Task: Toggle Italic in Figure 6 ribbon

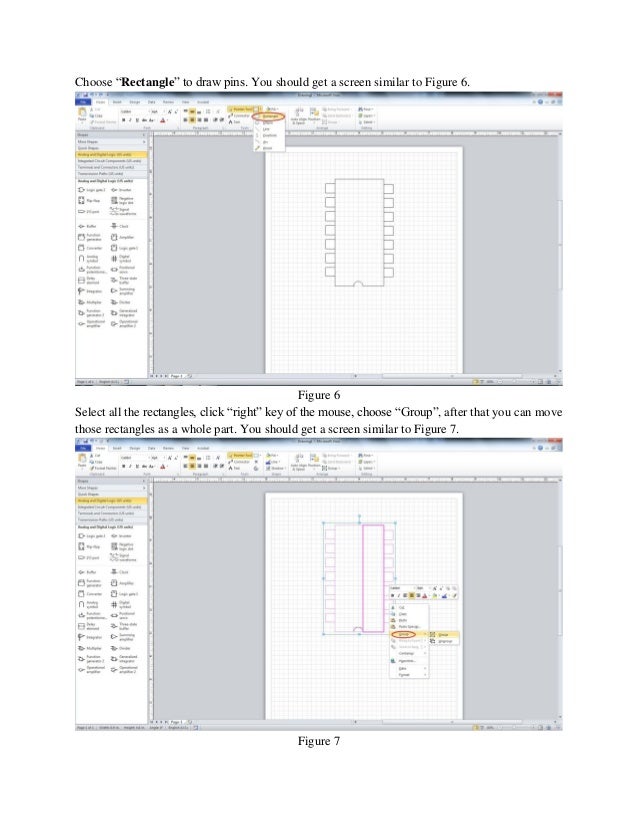Action: coord(130,121)
